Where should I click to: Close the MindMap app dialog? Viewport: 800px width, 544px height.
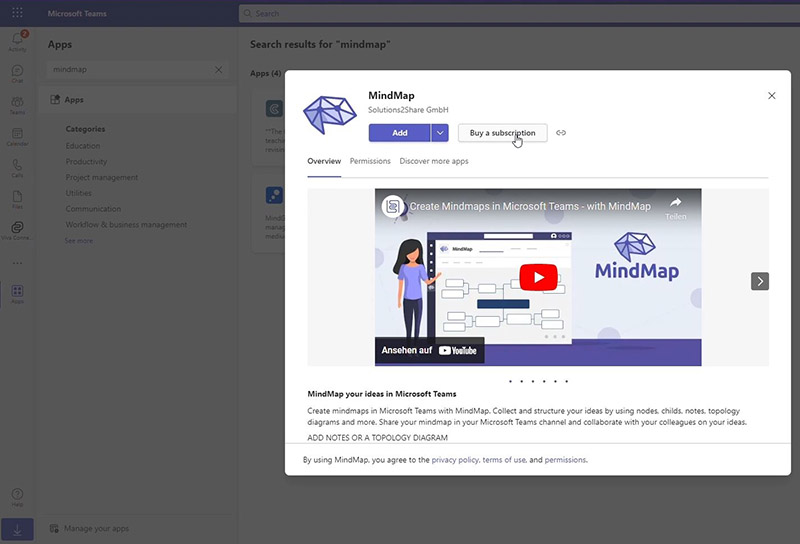[x=771, y=96]
